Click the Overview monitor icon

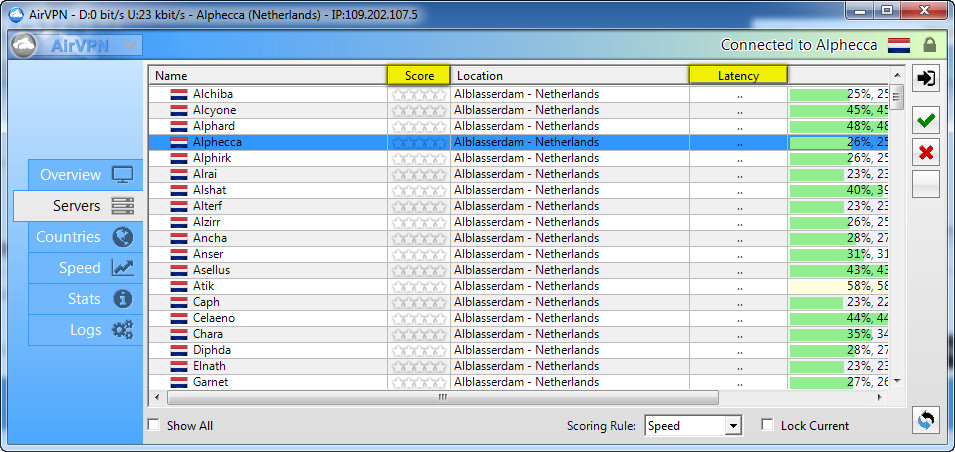pyautogui.click(x=122, y=175)
